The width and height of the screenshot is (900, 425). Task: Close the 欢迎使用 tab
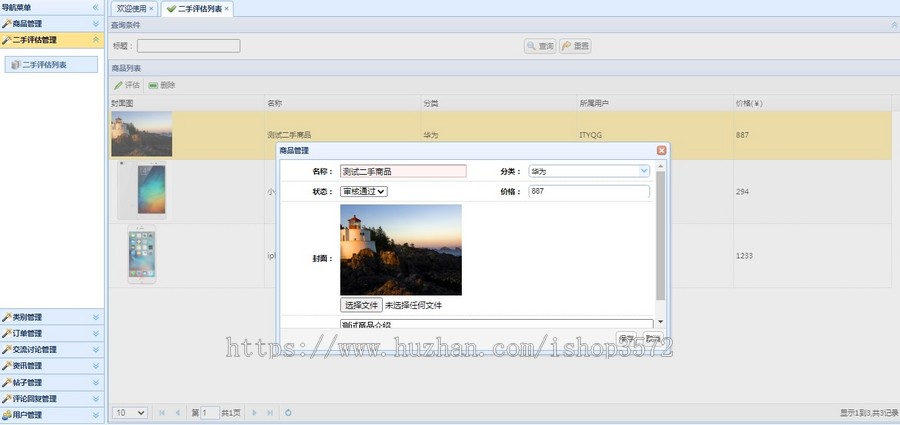151,9
